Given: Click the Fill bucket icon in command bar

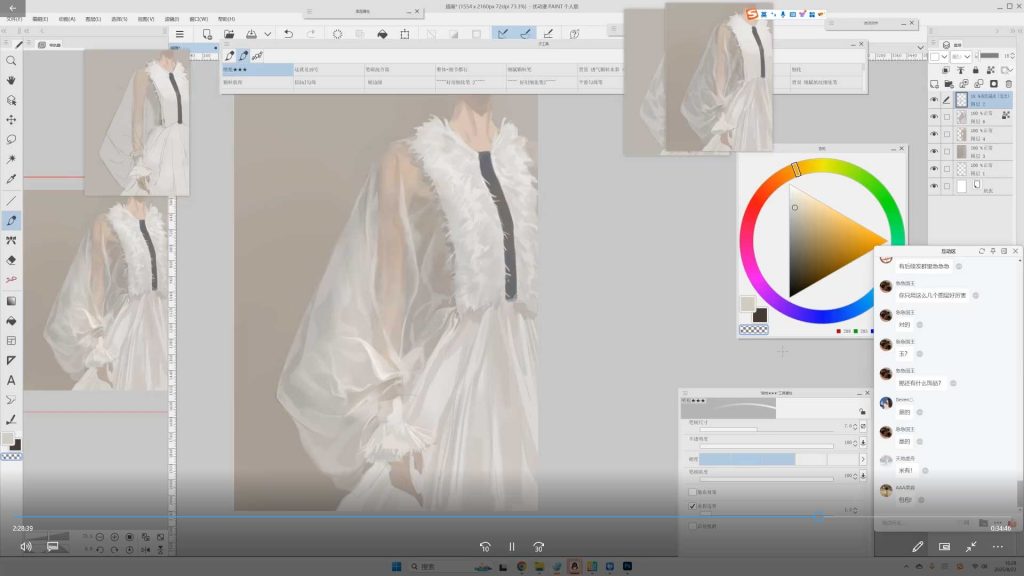Looking at the screenshot, I should click(x=381, y=34).
